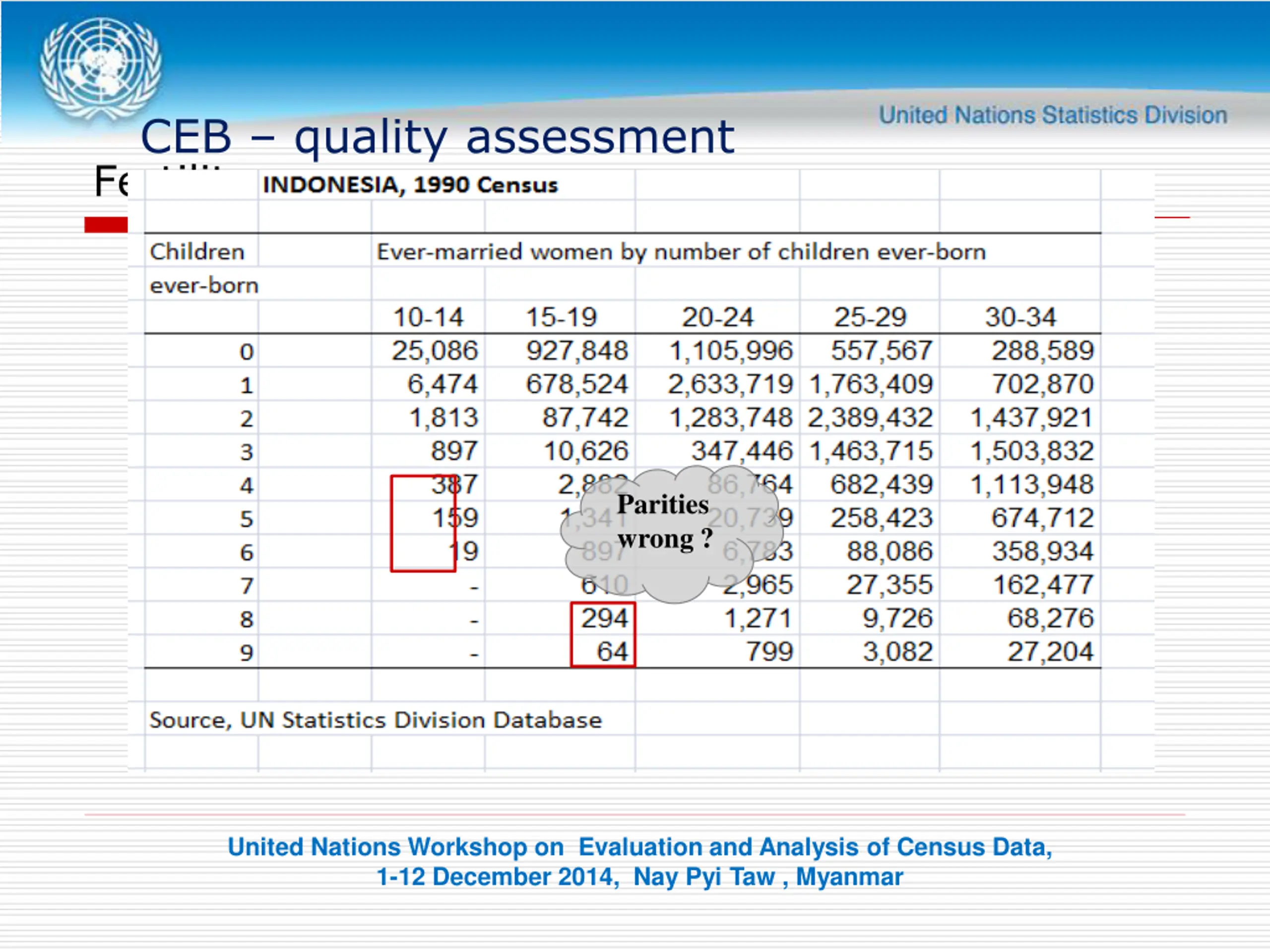Viewport: 1270px width, 952px height.
Task: Click cell value 10,626
Action: 585,451
